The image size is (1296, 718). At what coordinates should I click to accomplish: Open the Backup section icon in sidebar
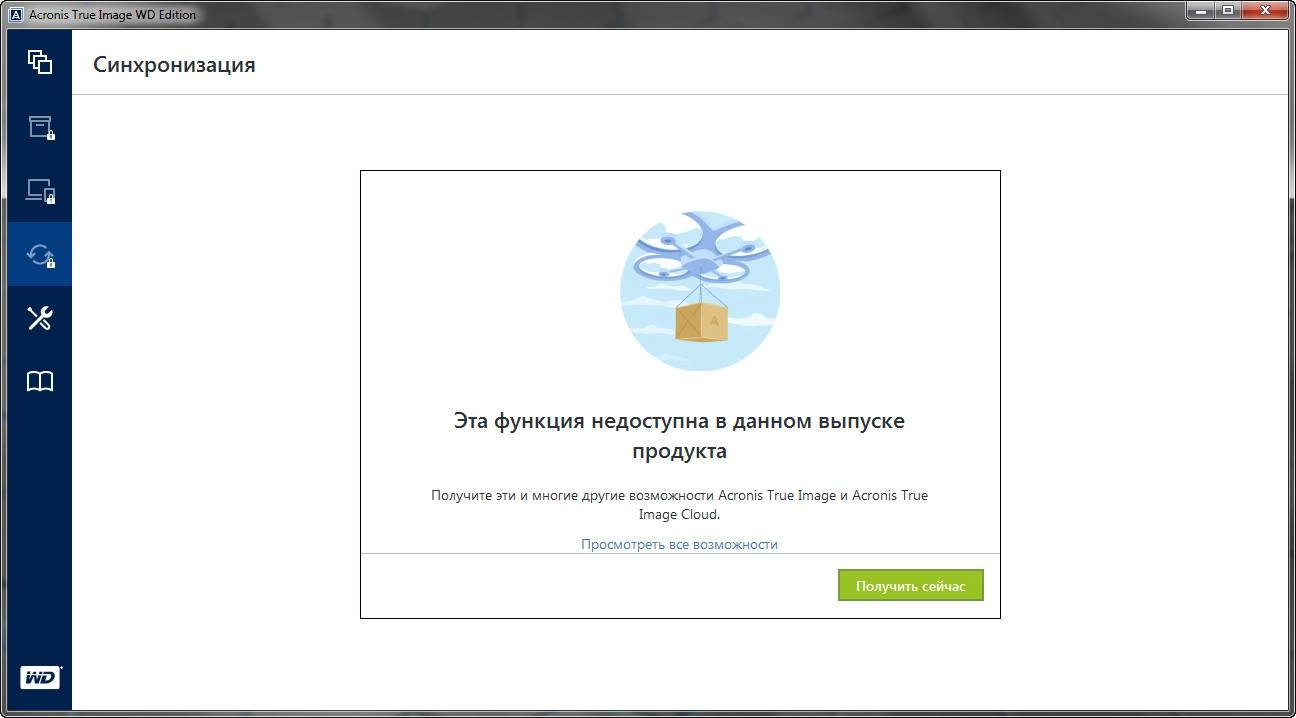[39, 62]
